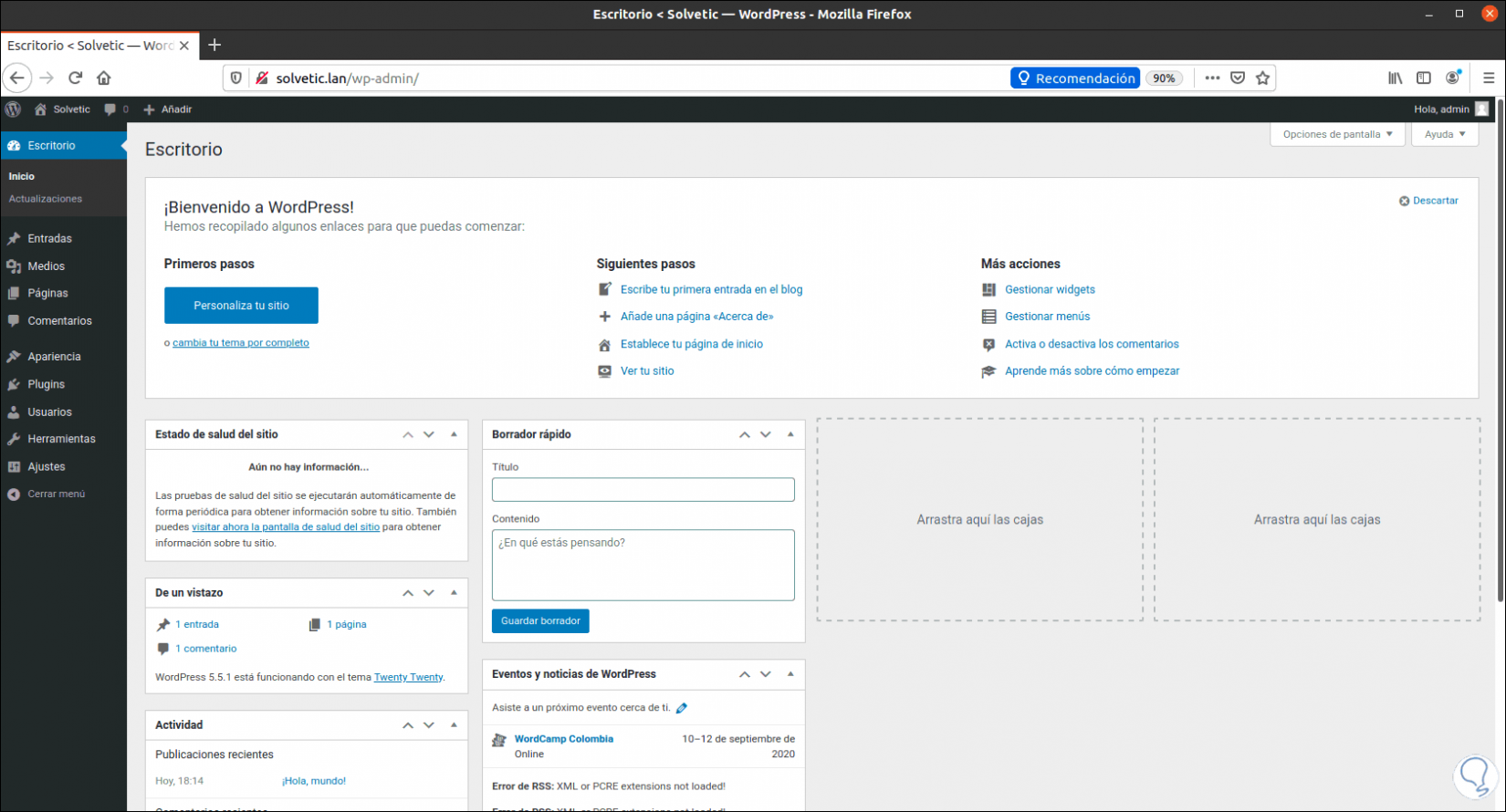Select Inicio submenu item
1506x812 pixels.
[22, 176]
